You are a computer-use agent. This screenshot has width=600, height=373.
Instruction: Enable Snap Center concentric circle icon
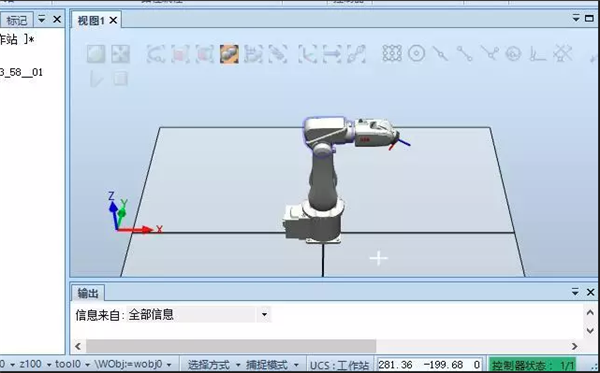(416, 54)
